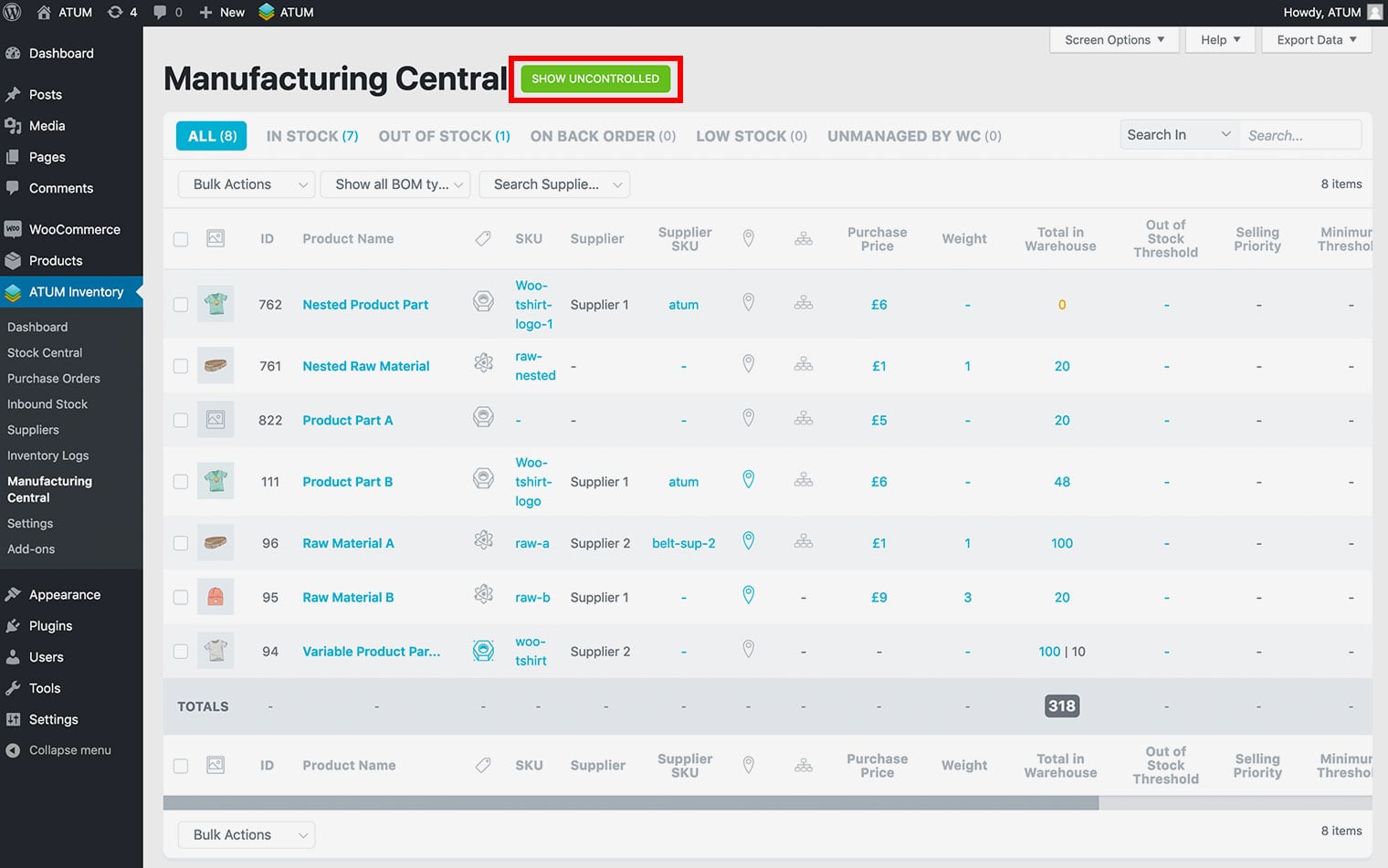Screen dimensions: 1388x868
Task: Click the comments bubble icon in admin bar
Action: (160, 12)
